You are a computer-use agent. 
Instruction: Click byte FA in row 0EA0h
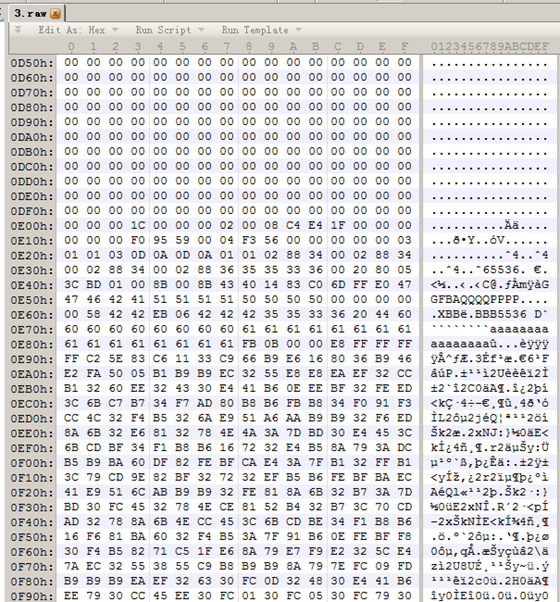[93, 374]
